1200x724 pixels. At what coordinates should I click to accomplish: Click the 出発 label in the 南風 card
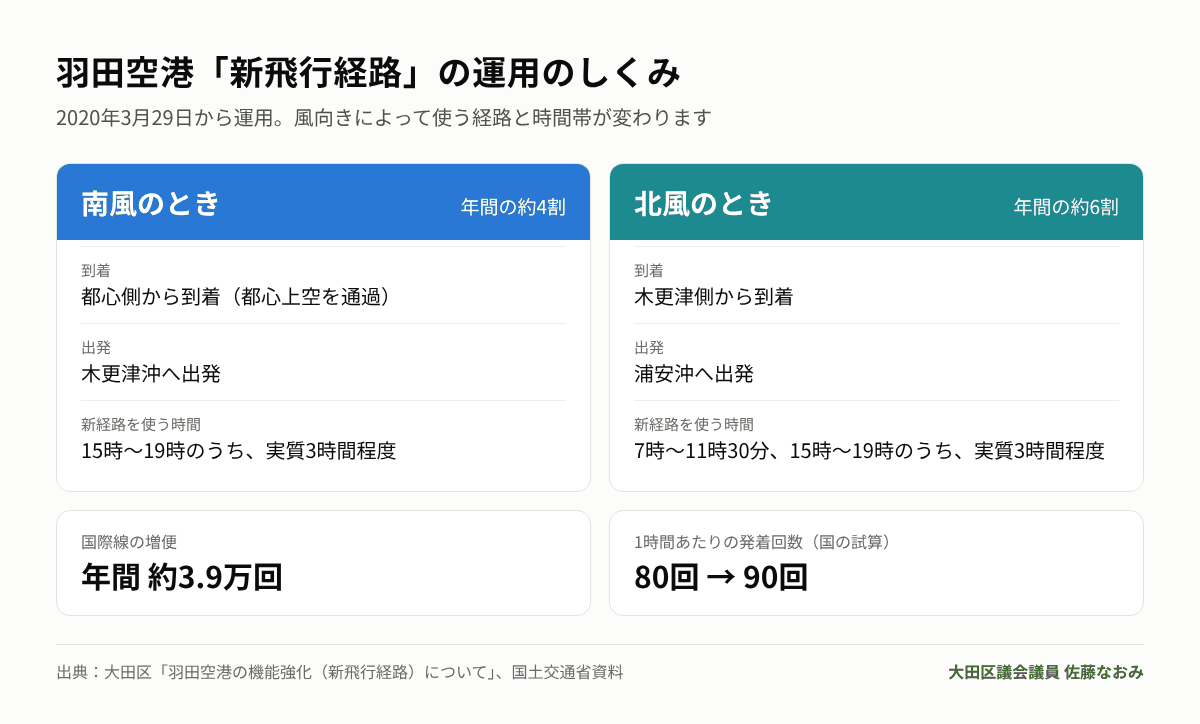pos(96,347)
